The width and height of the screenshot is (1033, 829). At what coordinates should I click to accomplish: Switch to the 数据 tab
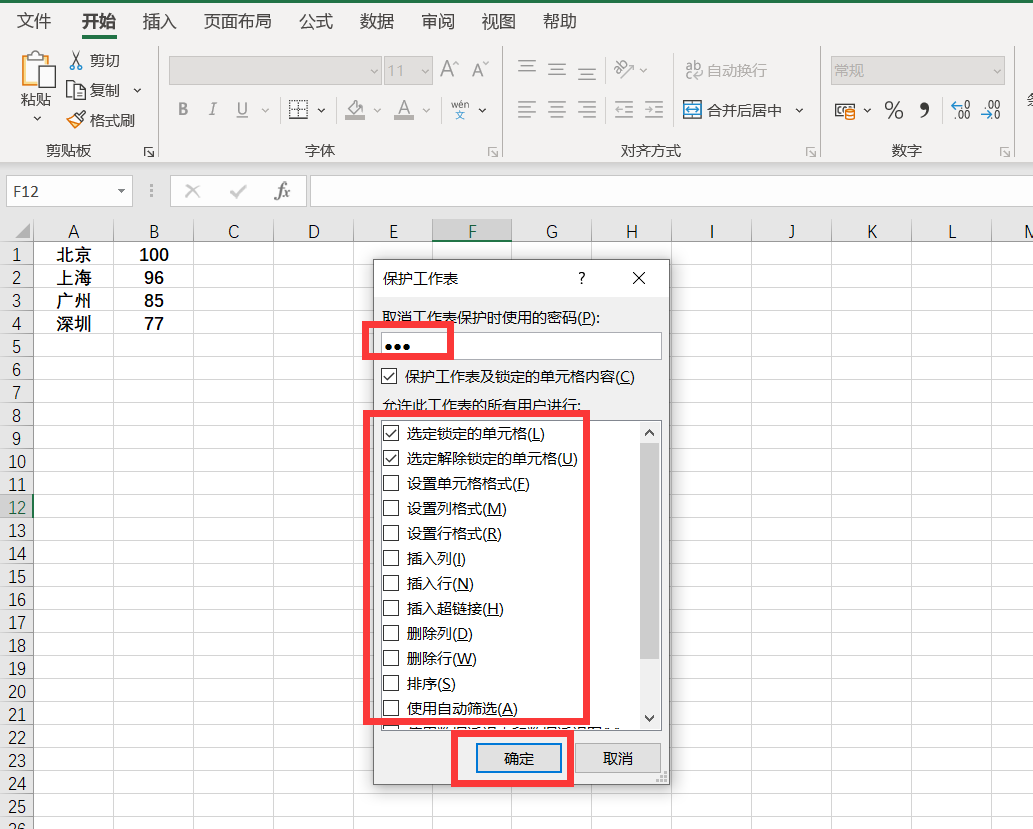(x=377, y=22)
